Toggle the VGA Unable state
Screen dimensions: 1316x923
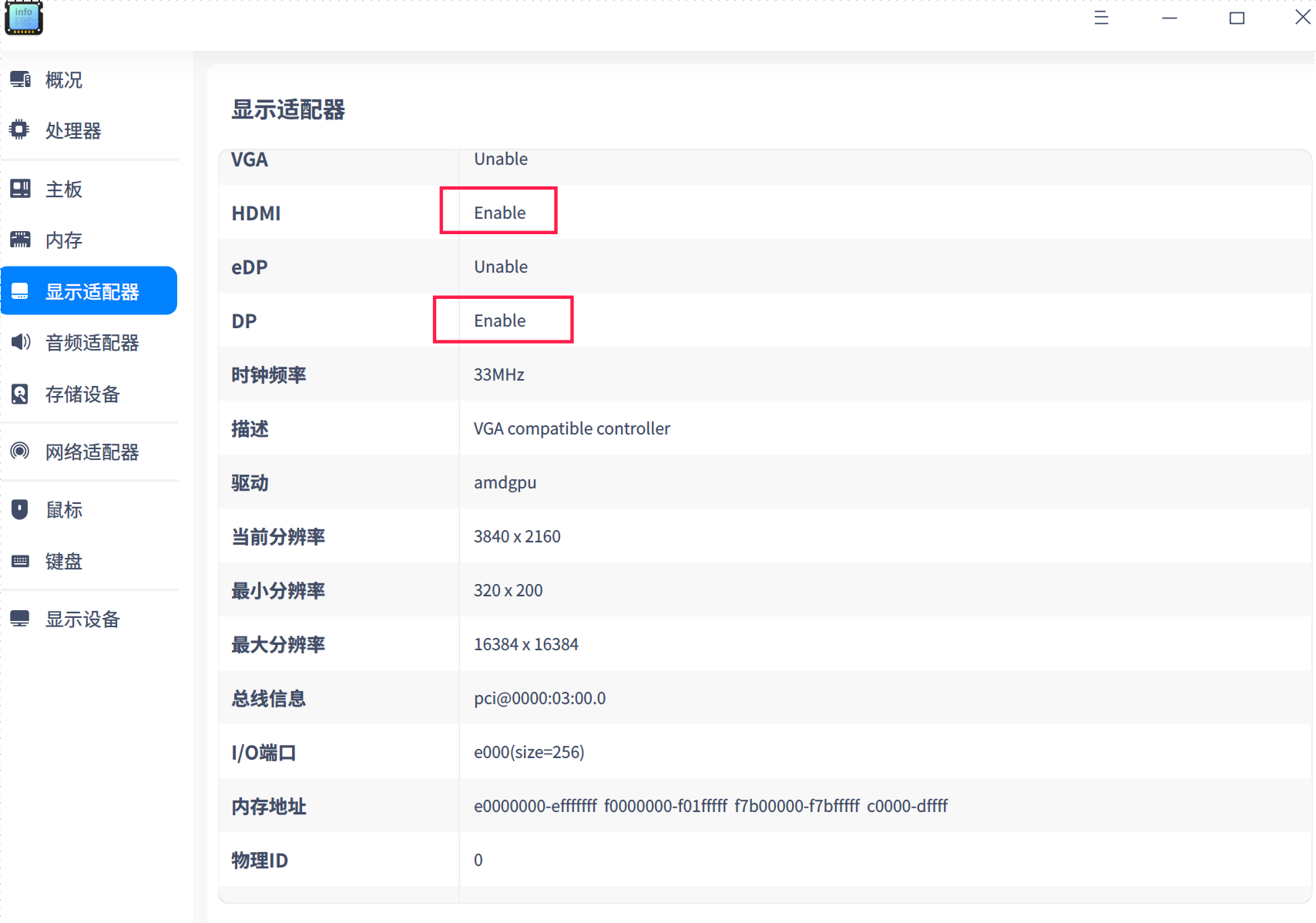pos(501,159)
